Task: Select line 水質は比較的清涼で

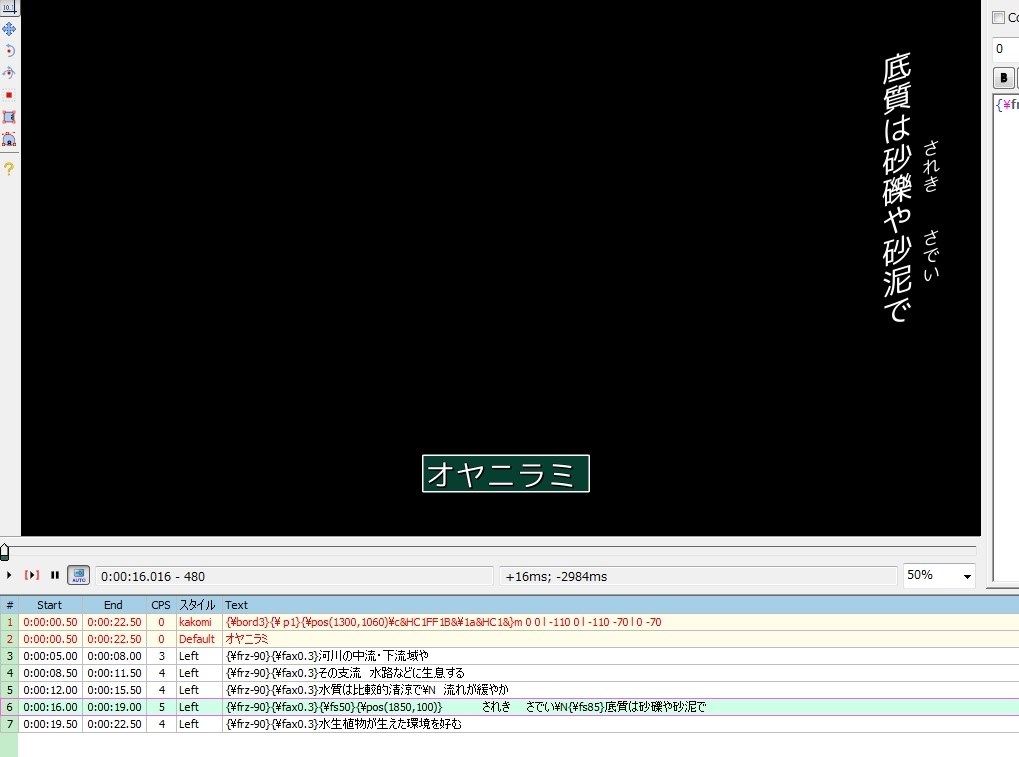Action: [510, 689]
